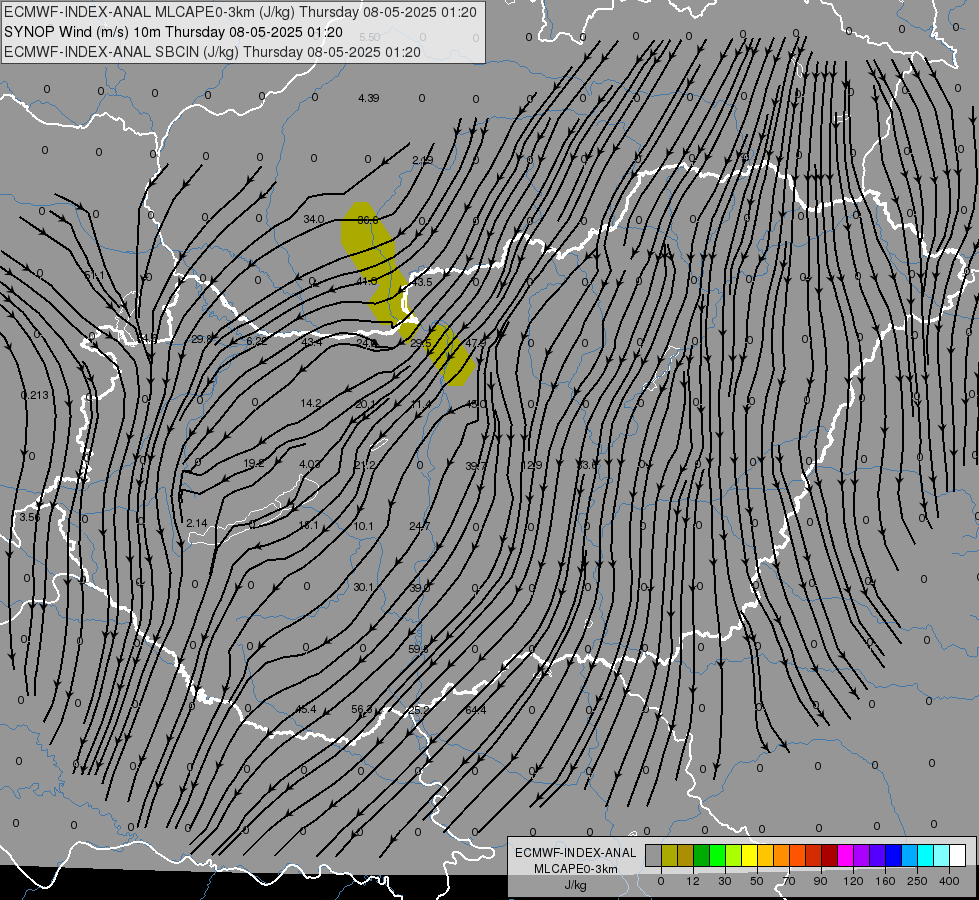This screenshot has height=900, width=979.
Task: Select the bright green legend swatch
Action: click(x=718, y=855)
